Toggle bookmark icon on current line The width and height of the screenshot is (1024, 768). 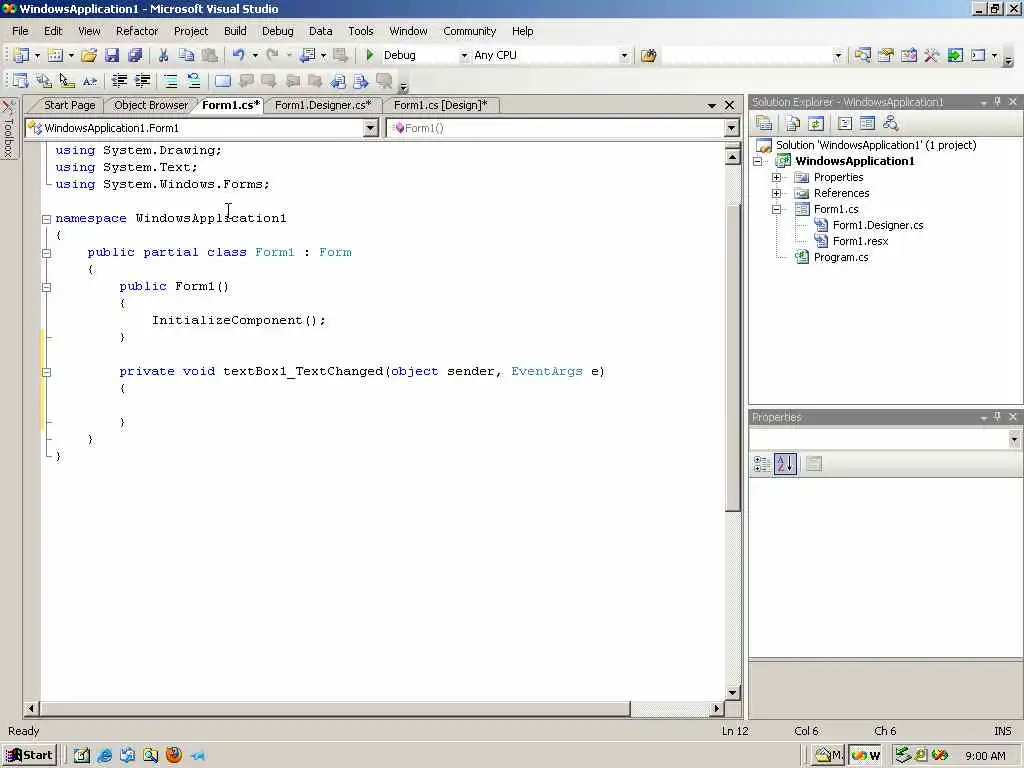tap(223, 80)
